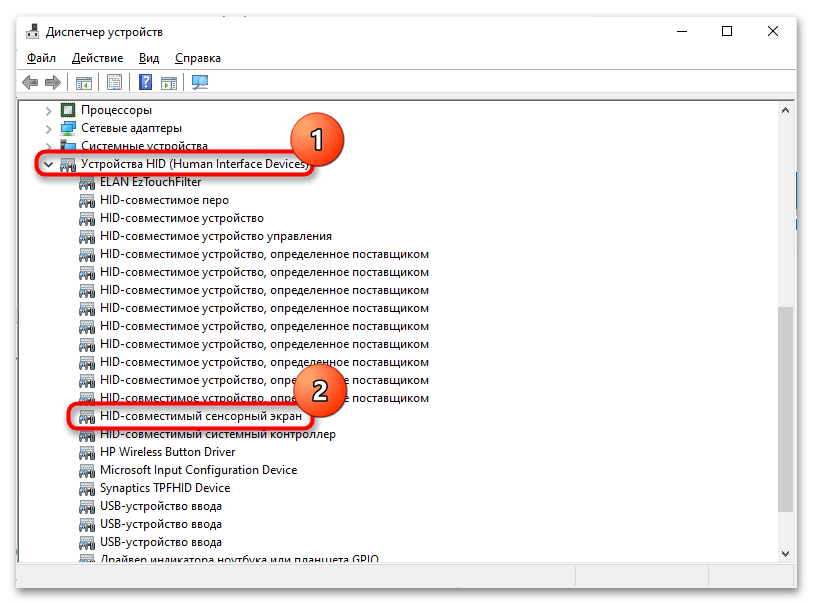The height and width of the screenshot is (604, 813).
Task: Open the Properties toolbar icon
Action: [114, 82]
